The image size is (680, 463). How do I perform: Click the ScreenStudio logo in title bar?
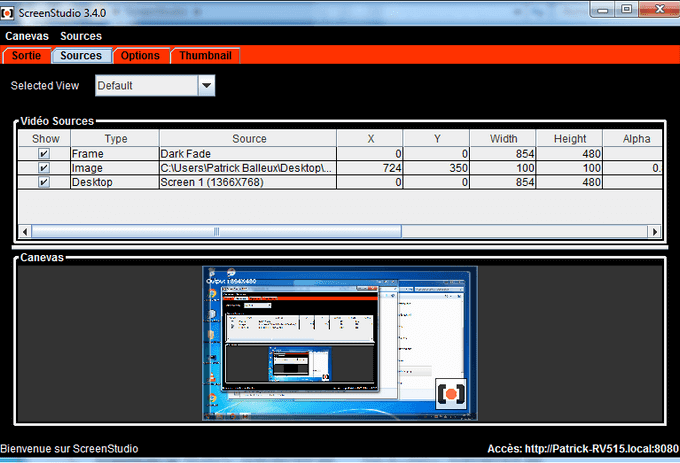click(7, 13)
